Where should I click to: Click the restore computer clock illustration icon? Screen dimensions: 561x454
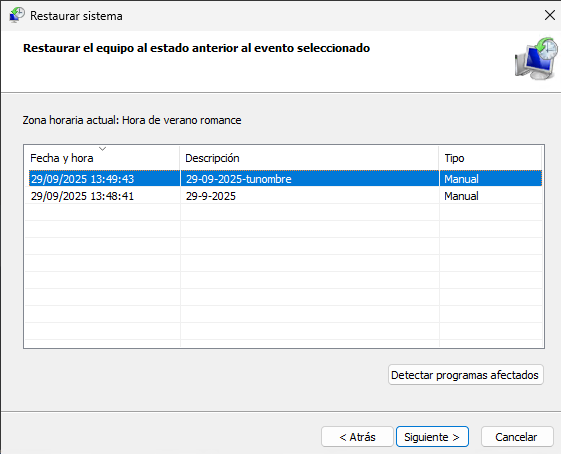click(536, 58)
